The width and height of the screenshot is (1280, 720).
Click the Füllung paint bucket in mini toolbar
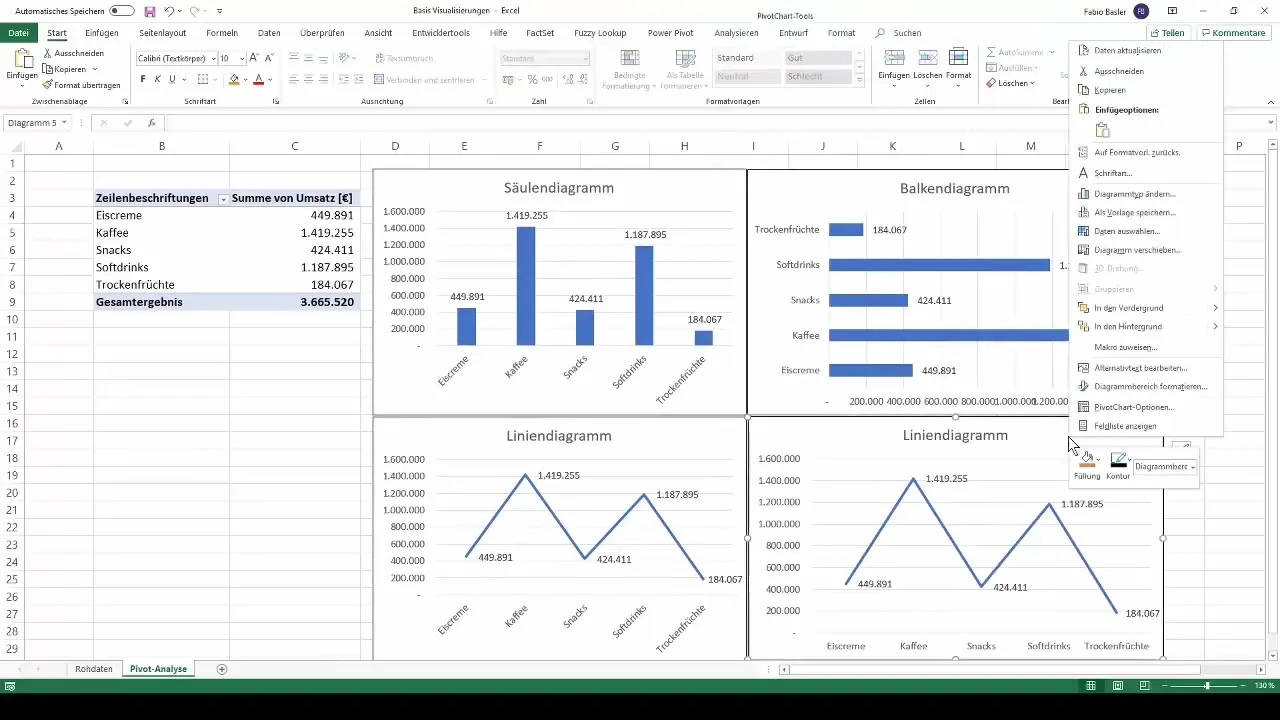click(x=1086, y=460)
